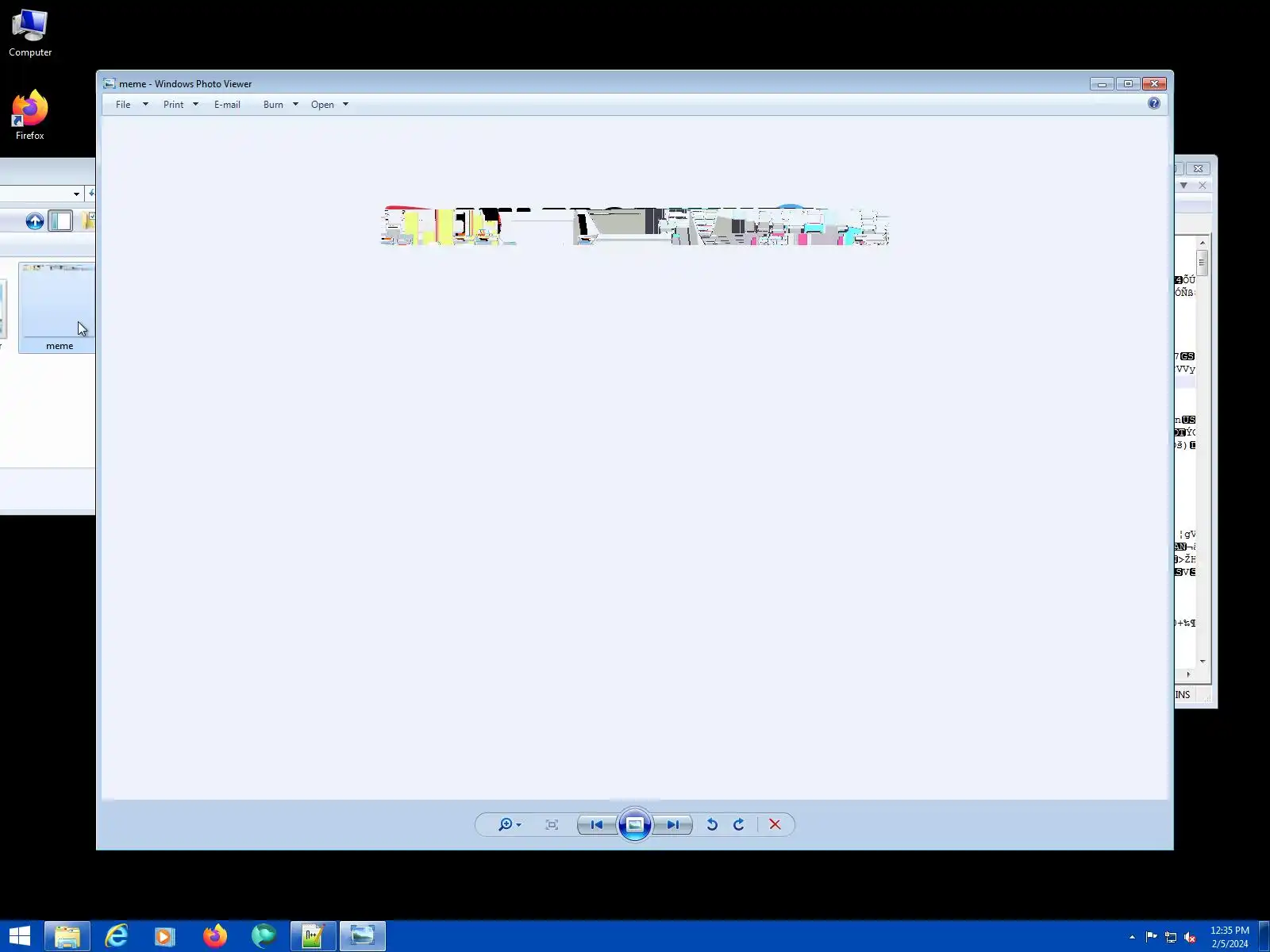The height and width of the screenshot is (952, 1270).
Task: Click the horizontal scroll-right arrow in the editor window
Action: point(1188,674)
